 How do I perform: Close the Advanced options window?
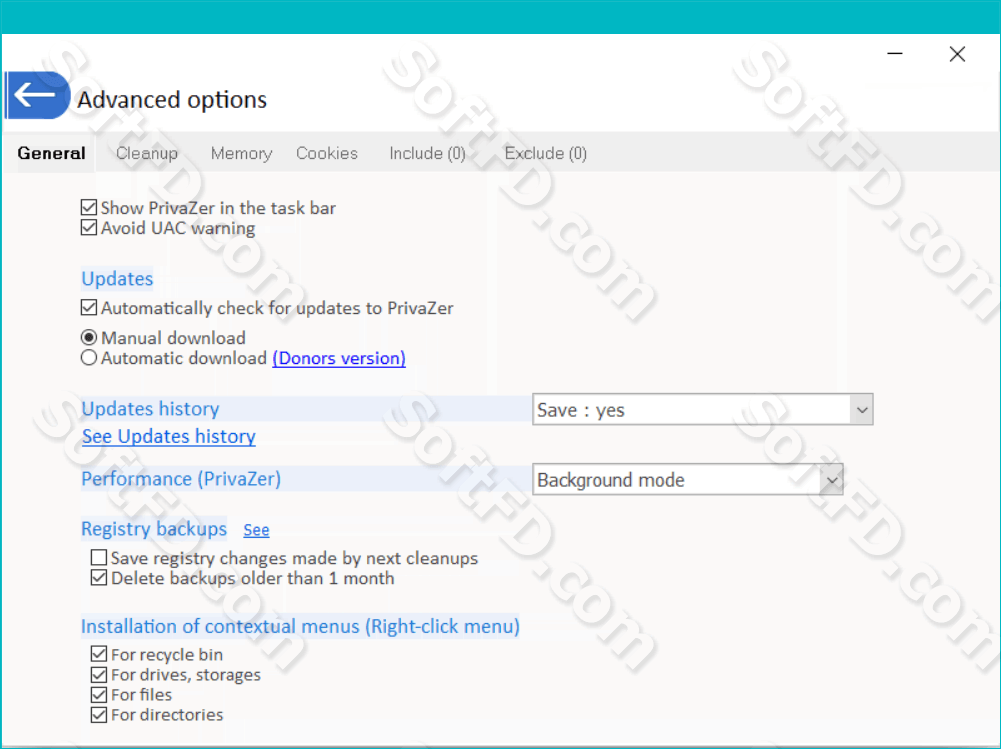click(x=957, y=54)
